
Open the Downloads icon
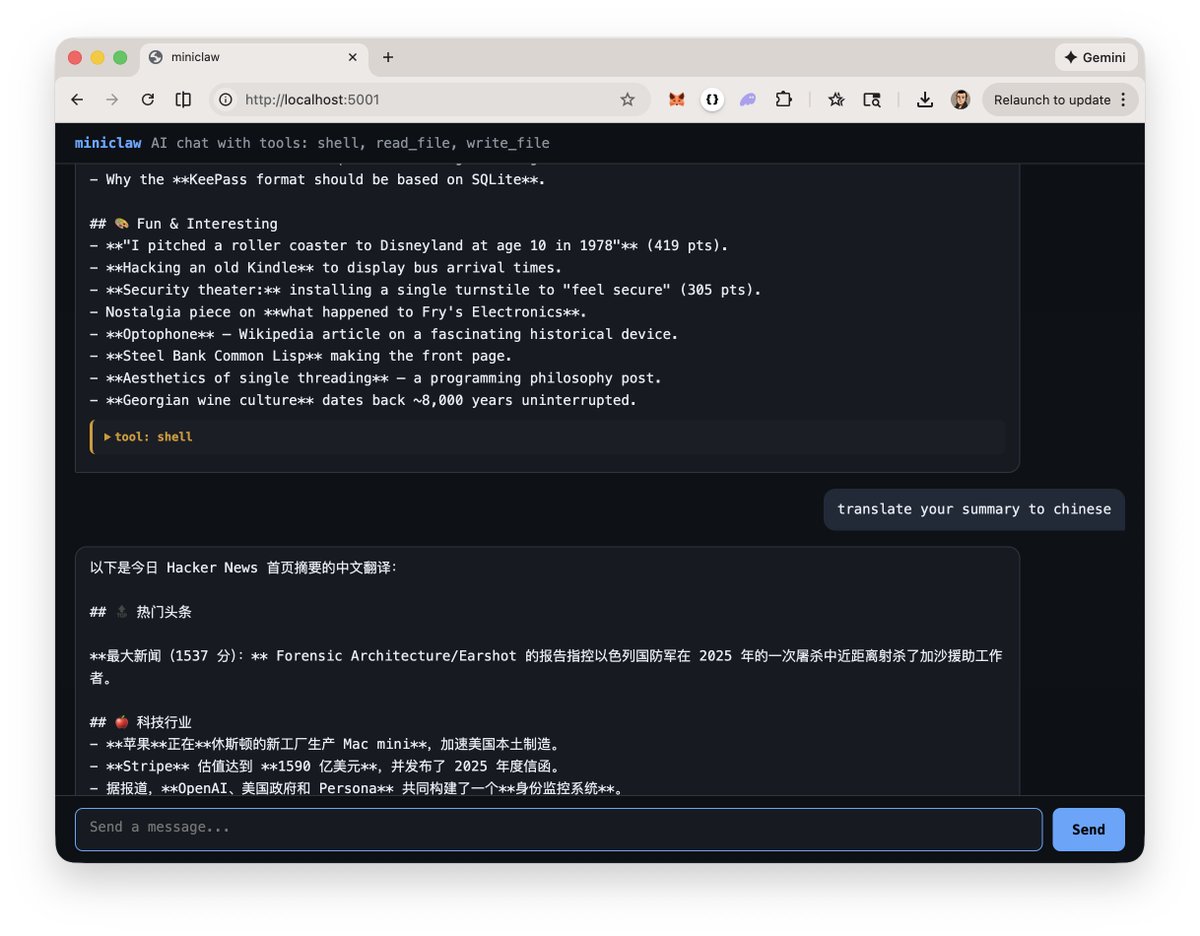tap(925, 100)
